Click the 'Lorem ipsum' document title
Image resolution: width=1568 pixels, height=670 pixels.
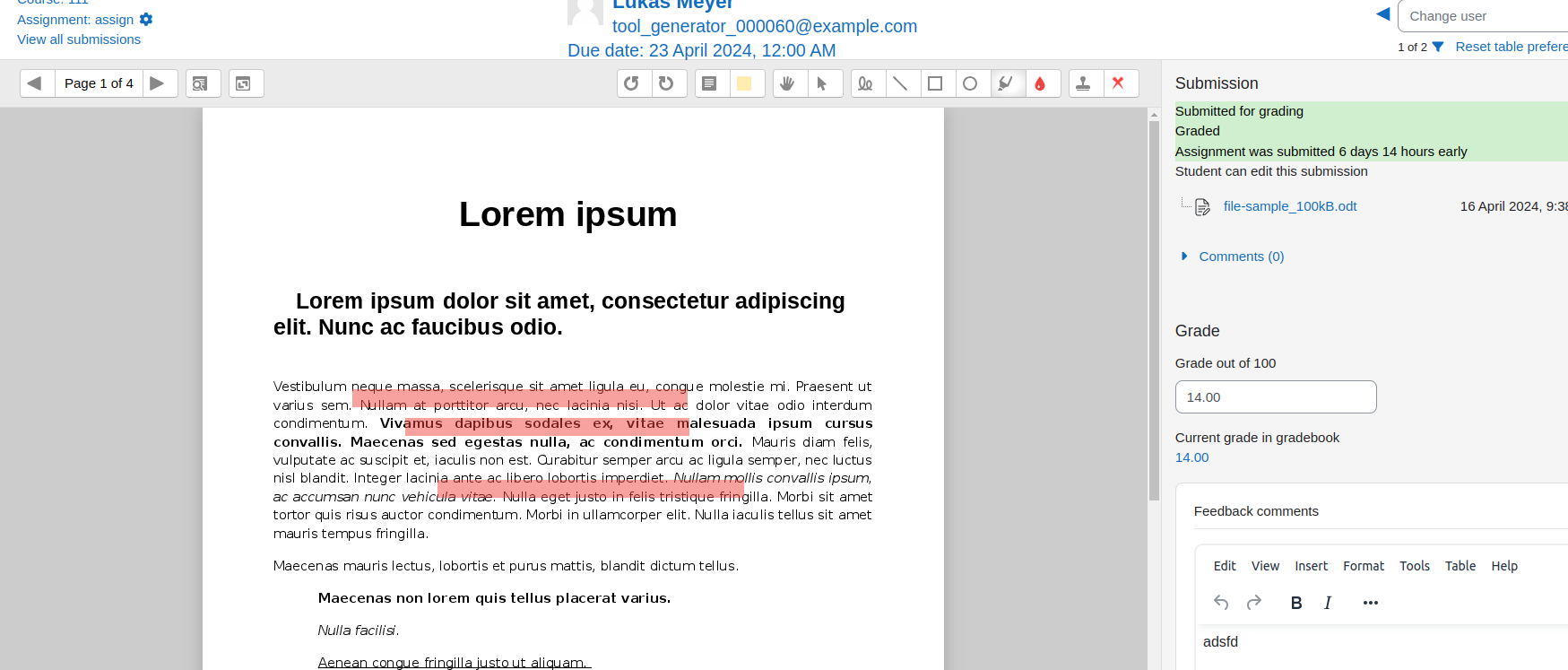click(568, 214)
